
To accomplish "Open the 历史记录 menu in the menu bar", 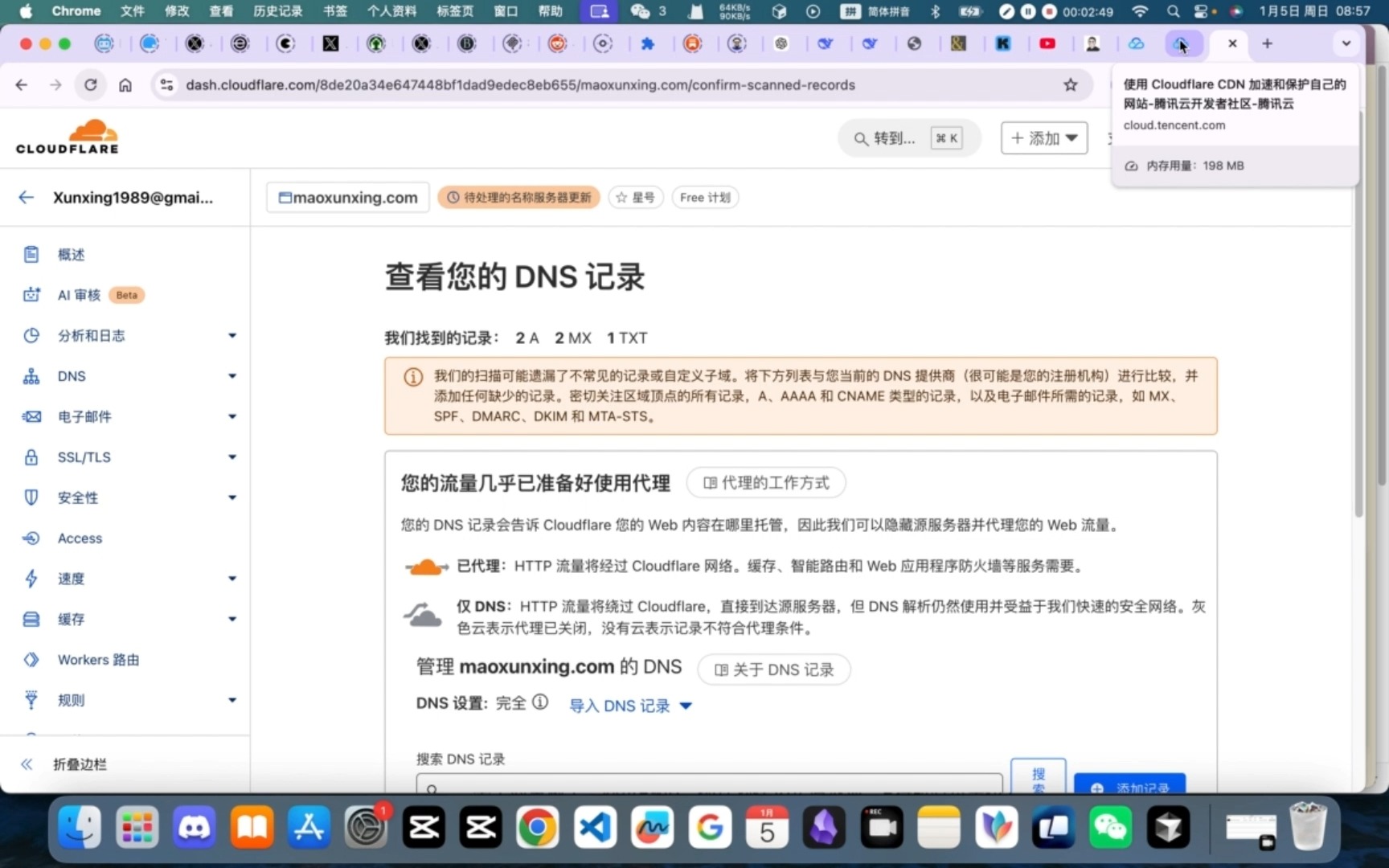I will 277,11.
